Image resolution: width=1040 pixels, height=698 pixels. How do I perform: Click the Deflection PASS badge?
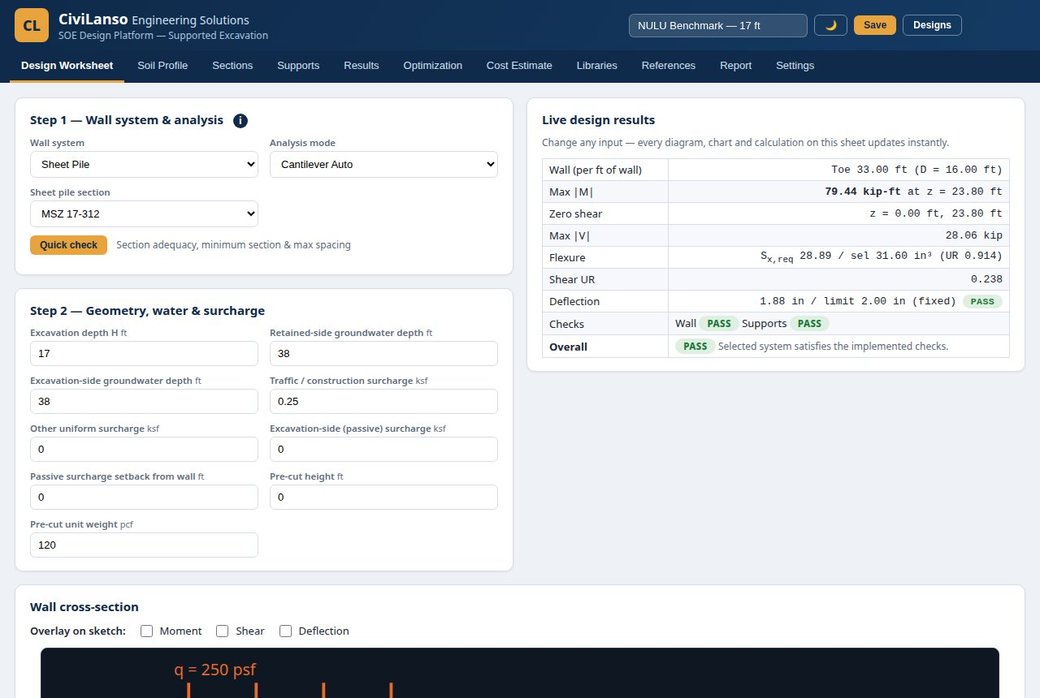tap(982, 301)
